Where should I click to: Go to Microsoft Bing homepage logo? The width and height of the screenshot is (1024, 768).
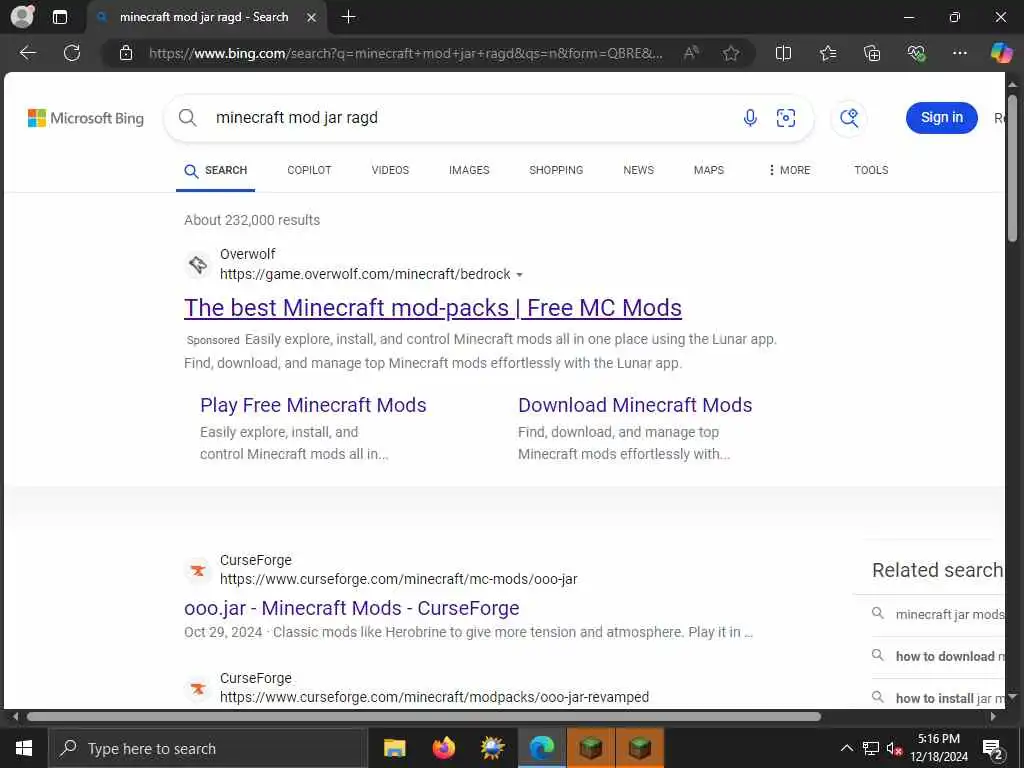pos(86,118)
